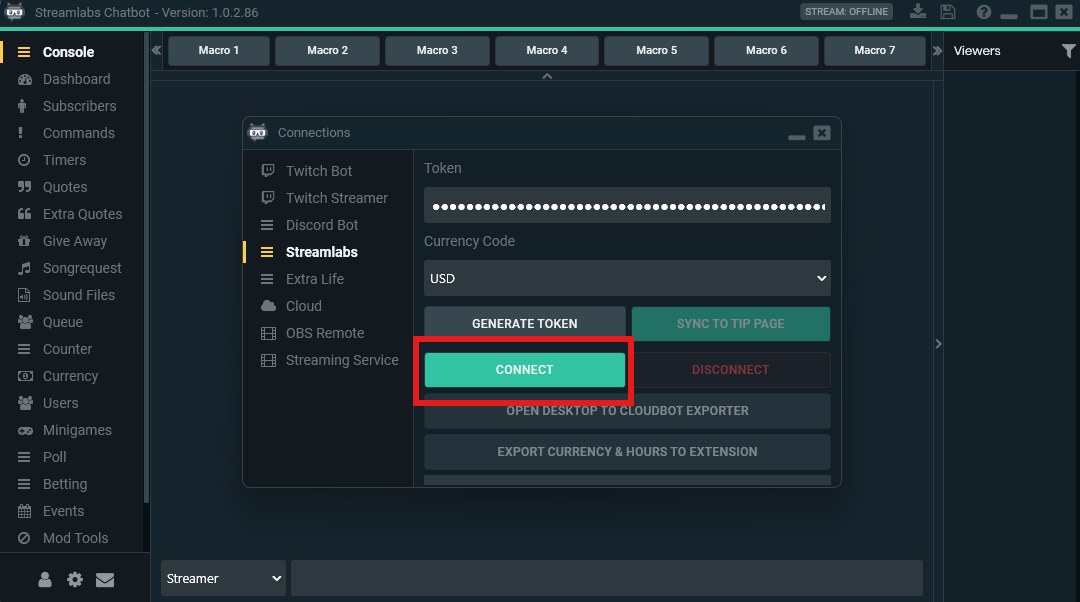Click the Viewers filter funnel icon

click(x=1068, y=51)
